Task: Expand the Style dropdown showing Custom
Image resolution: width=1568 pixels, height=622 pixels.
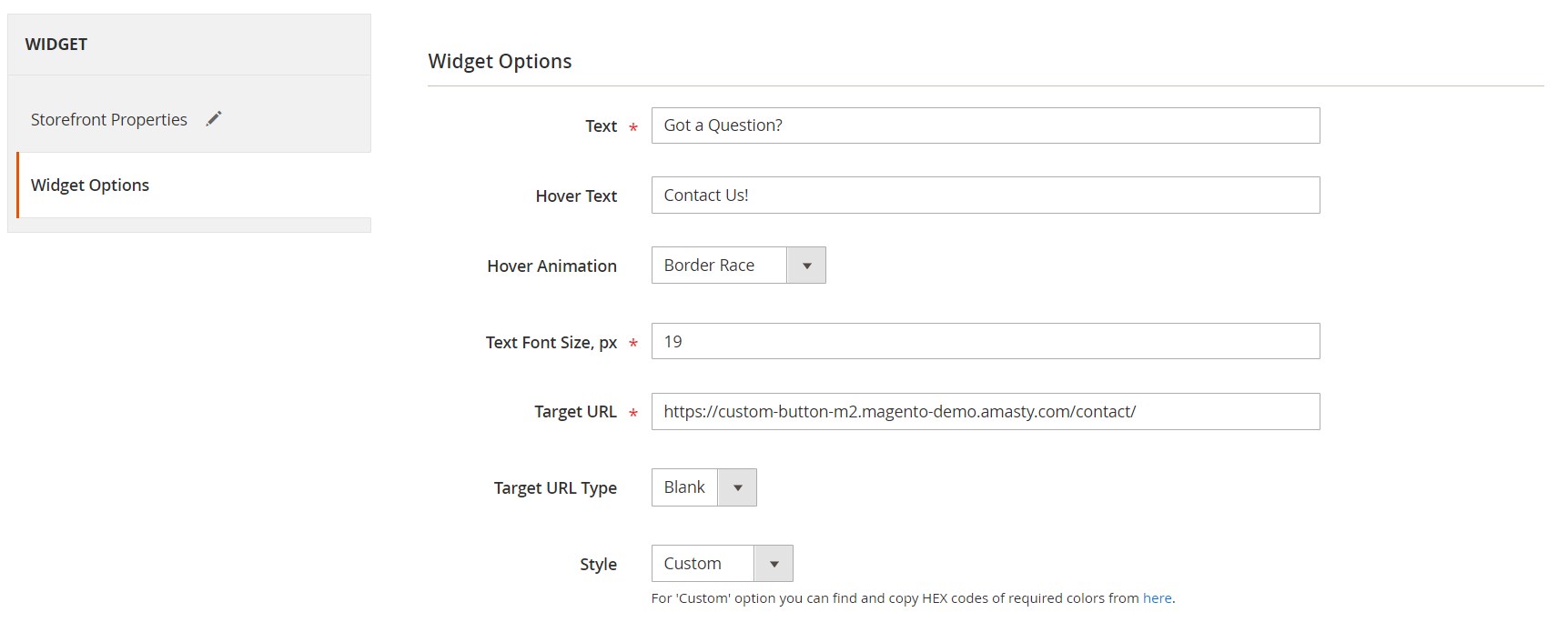Action: pos(703,564)
